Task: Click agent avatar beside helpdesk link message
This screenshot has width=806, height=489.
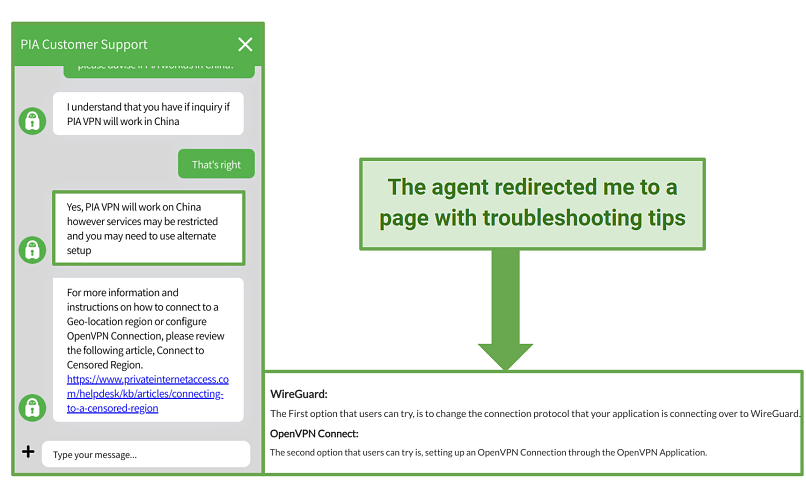Action: pos(32,408)
